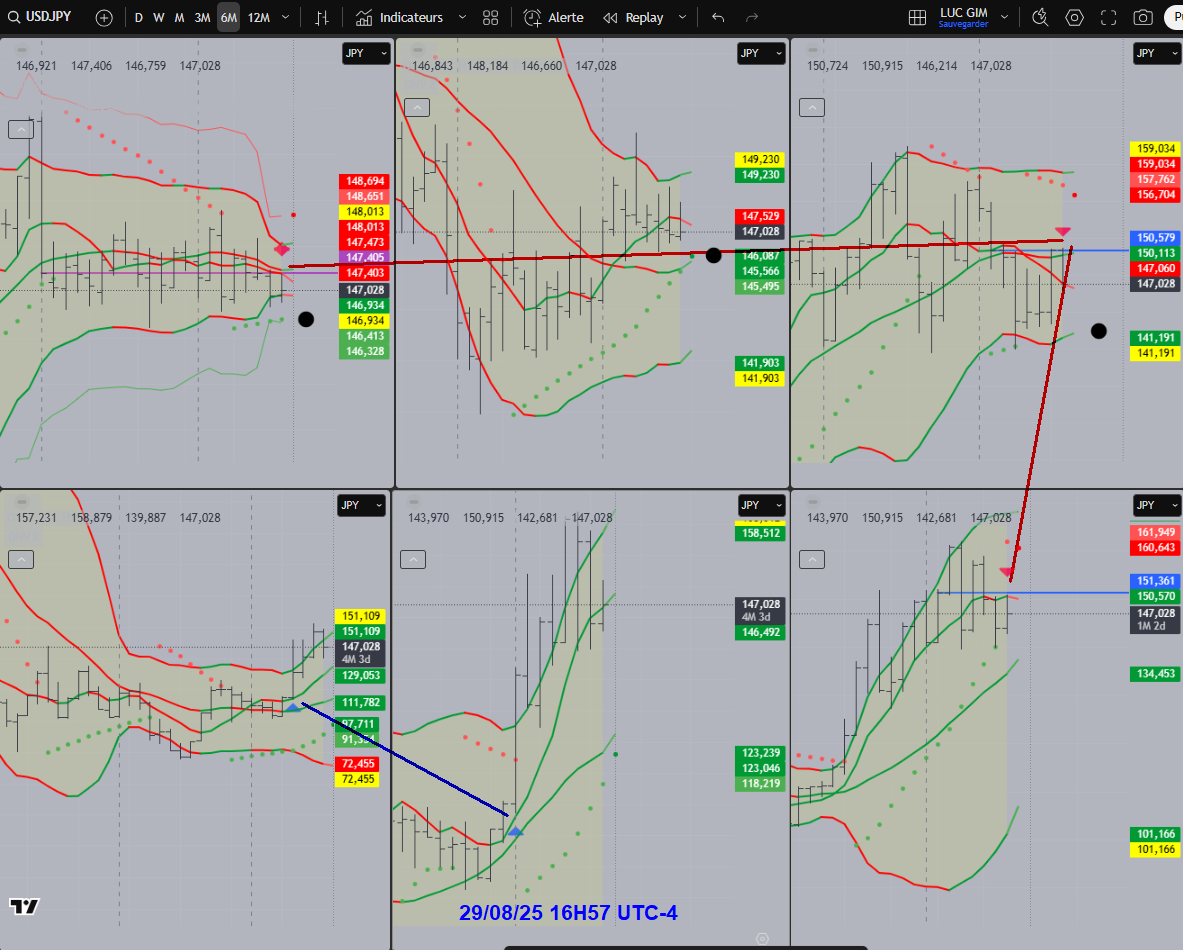This screenshot has width=1183, height=950.
Task: Click the add symbol plus icon
Action: 104,17
